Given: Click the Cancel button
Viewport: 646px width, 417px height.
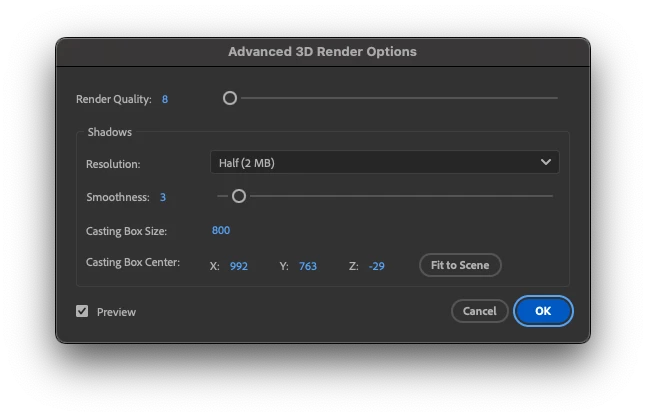Looking at the screenshot, I should pos(480,311).
